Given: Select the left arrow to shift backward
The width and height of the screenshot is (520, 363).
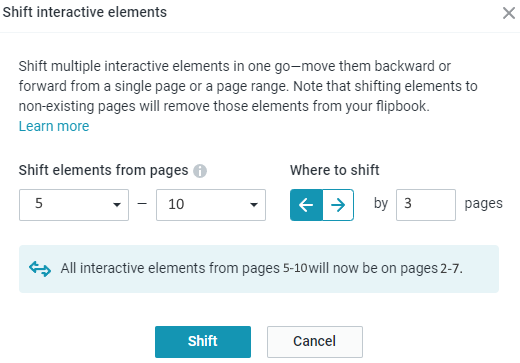Looking at the screenshot, I should coord(306,205).
